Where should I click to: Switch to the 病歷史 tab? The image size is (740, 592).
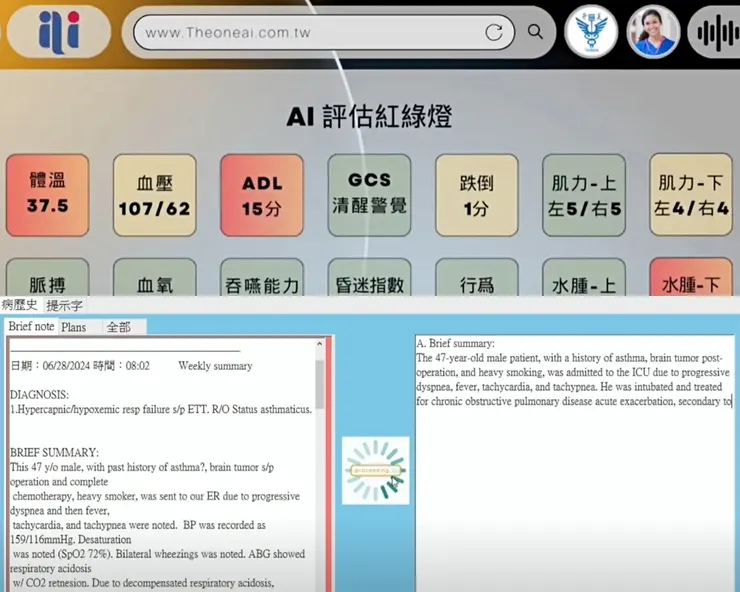(x=20, y=305)
